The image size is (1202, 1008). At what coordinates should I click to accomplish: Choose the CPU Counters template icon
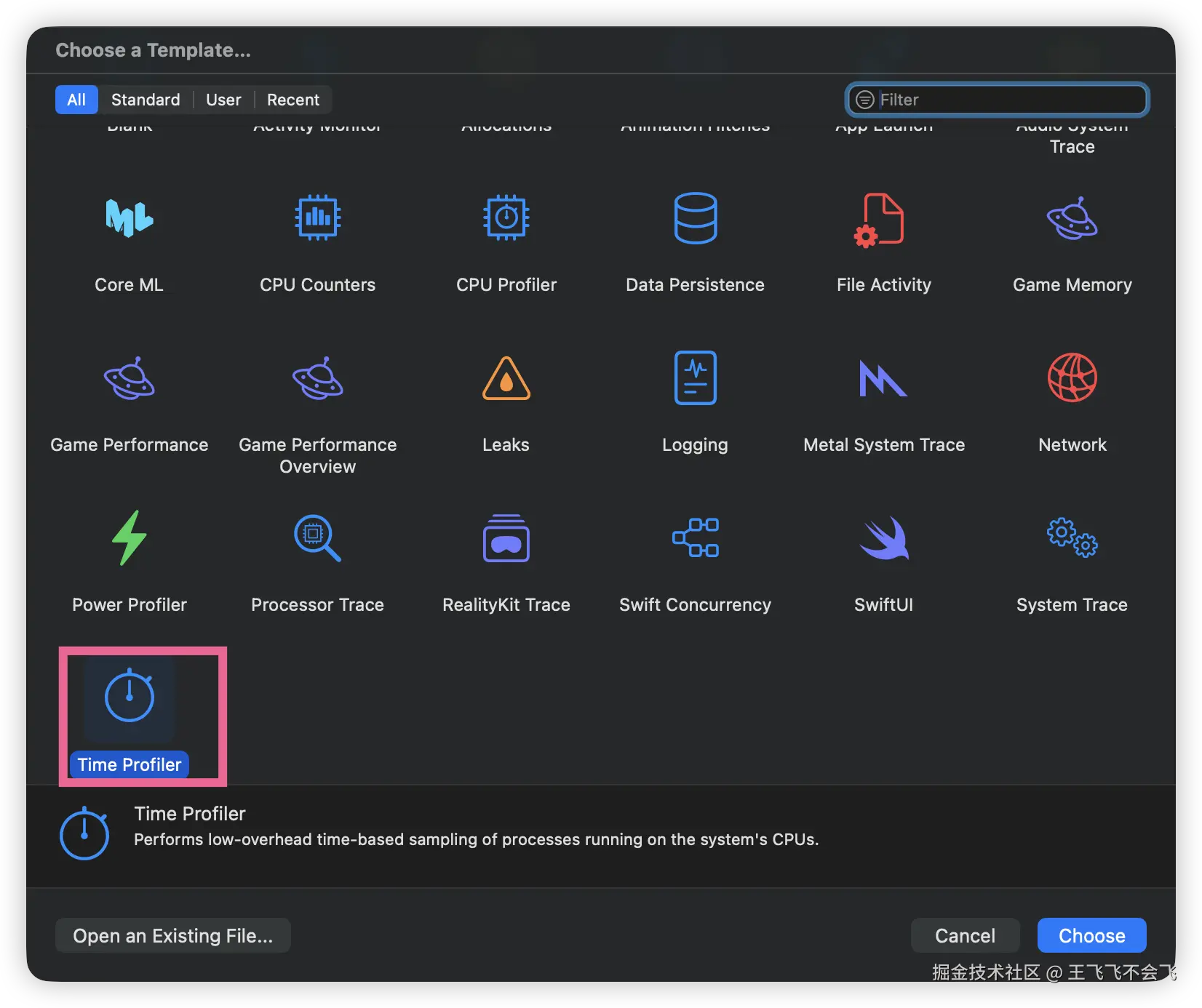pyautogui.click(x=318, y=217)
